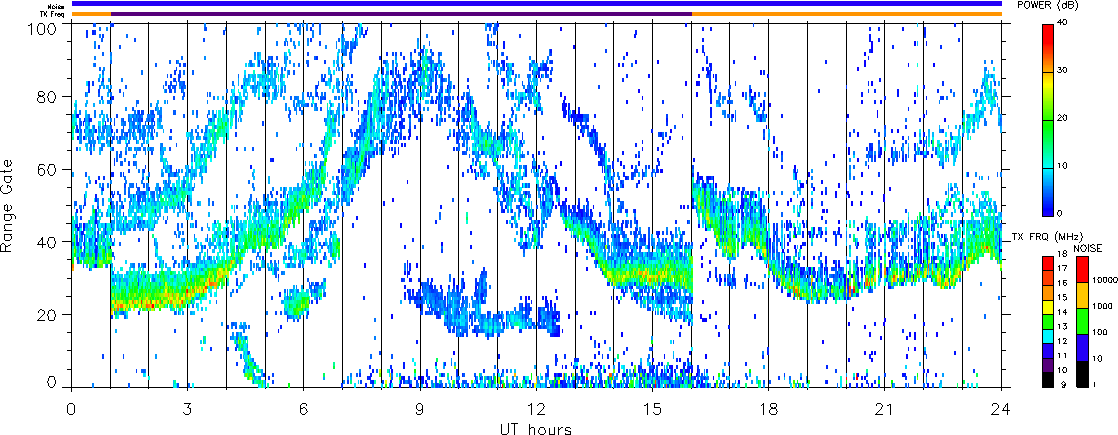Click the blue Noise bar above plot
The image size is (1118, 435).
[537, 4]
